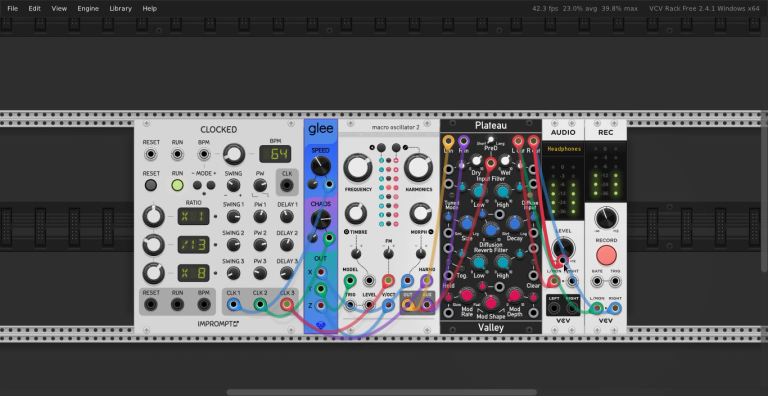Click the REC module GATE input jack
The height and width of the screenshot is (396, 768).
(597, 281)
